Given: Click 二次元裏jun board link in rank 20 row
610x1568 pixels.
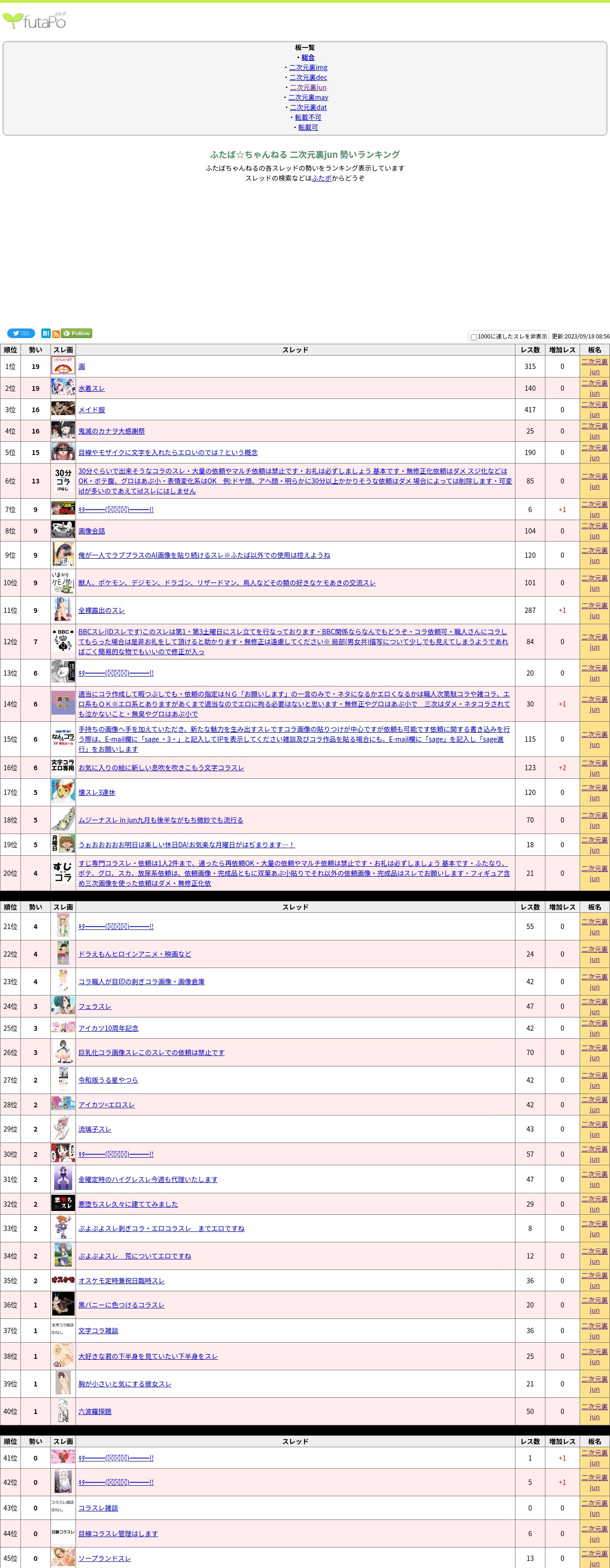Looking at the screenshot, I should tap(595, 873).
